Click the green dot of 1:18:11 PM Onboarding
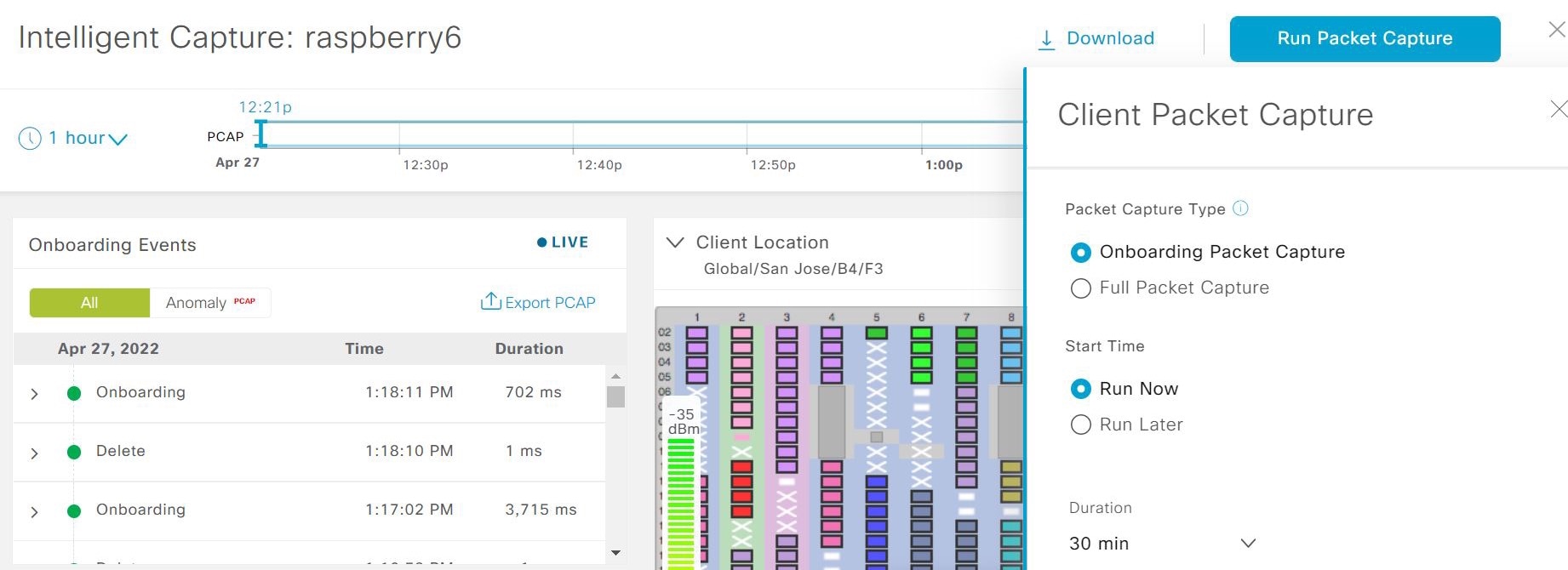This screenshot has height=570, width=1568. pos(74,393)
